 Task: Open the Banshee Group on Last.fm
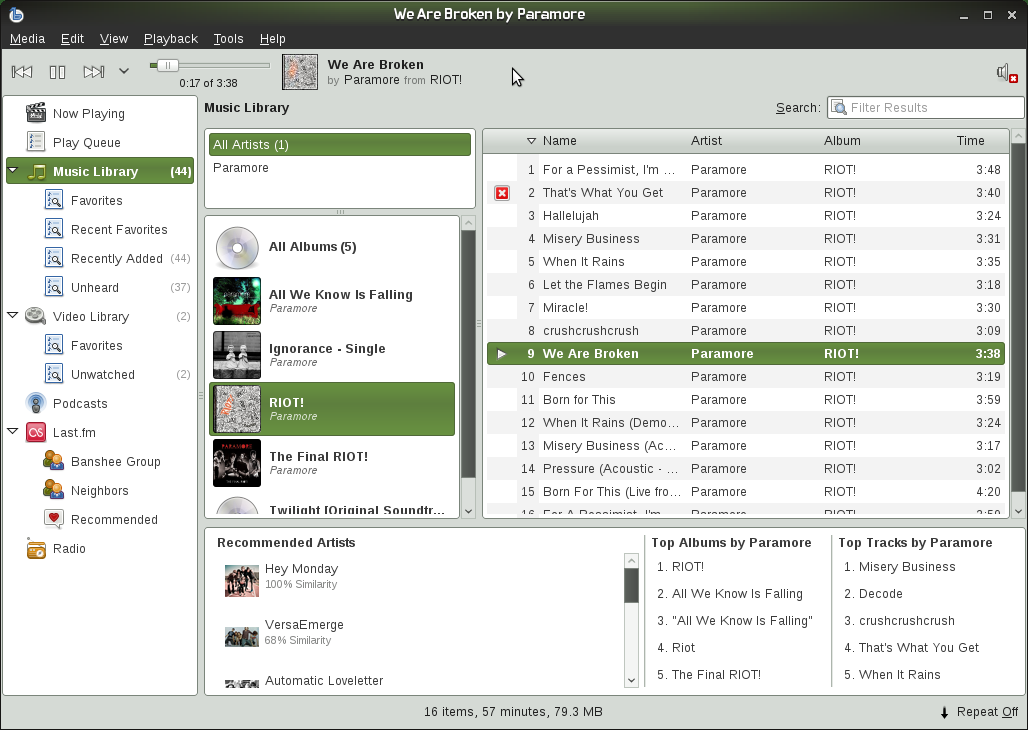(x=115, y=462)
